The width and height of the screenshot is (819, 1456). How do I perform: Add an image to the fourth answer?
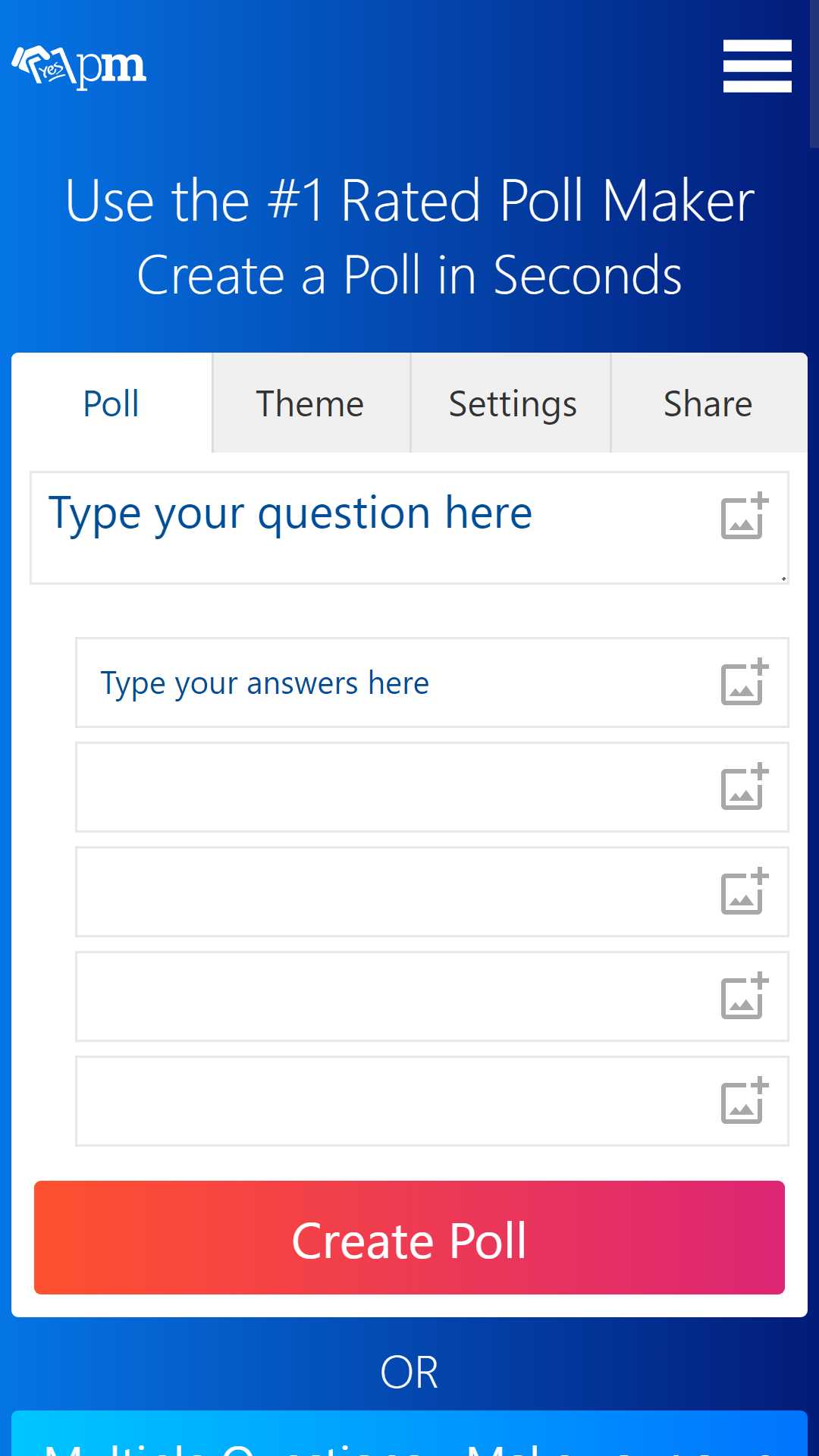pyautogui.click(x=745, y=996)
